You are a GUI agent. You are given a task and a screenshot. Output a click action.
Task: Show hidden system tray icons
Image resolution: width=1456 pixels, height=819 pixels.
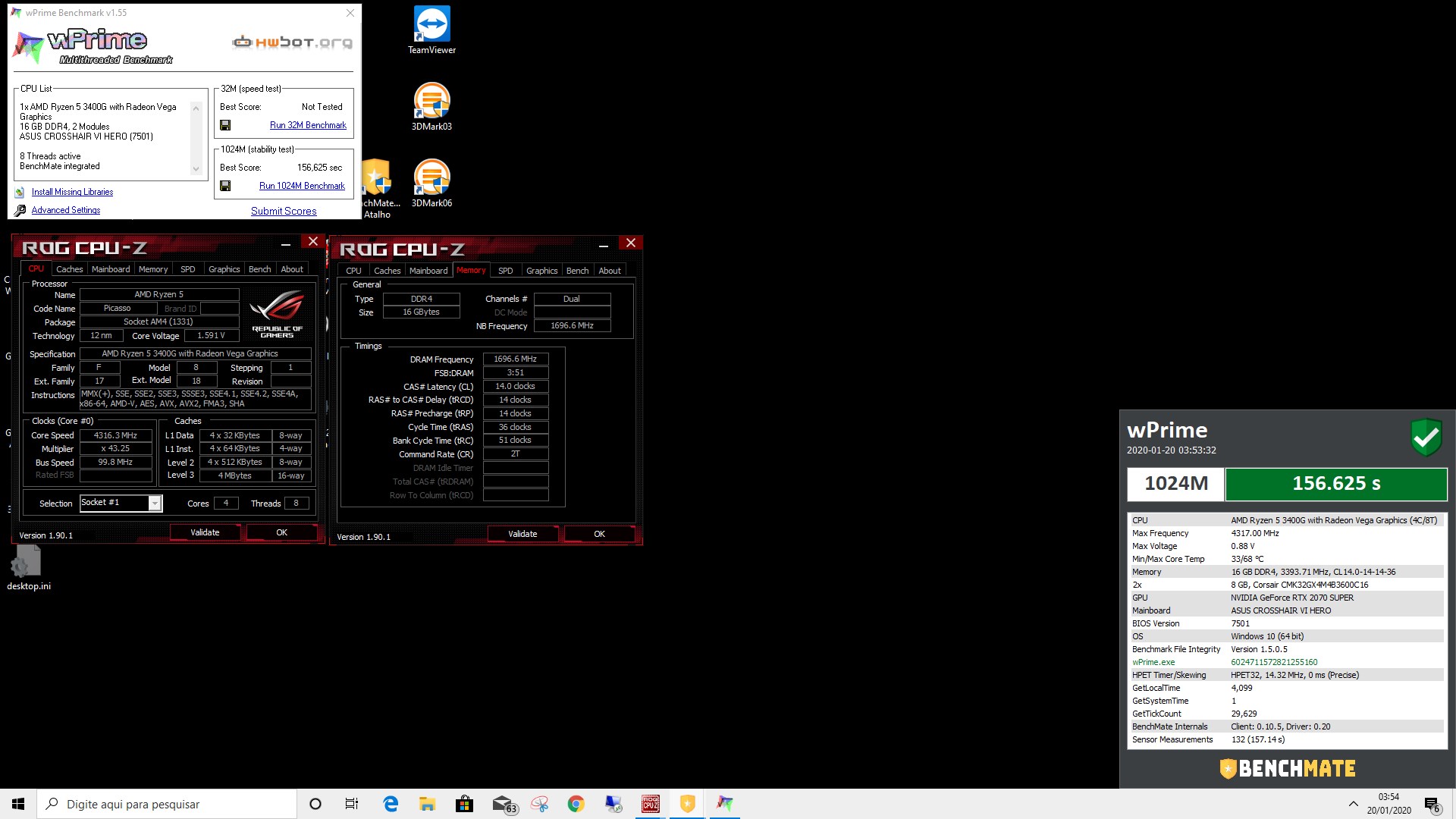(1353, 804)
